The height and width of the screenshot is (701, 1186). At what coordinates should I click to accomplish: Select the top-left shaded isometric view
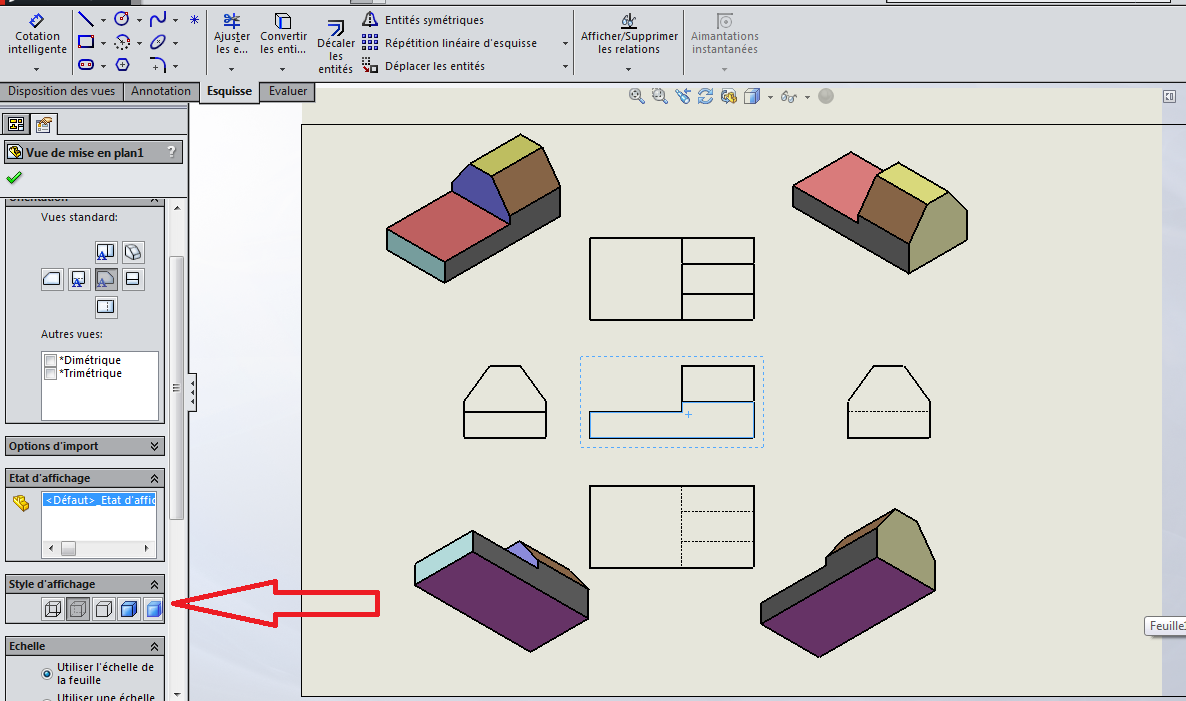pyautogui.click(x=473, y=208)
